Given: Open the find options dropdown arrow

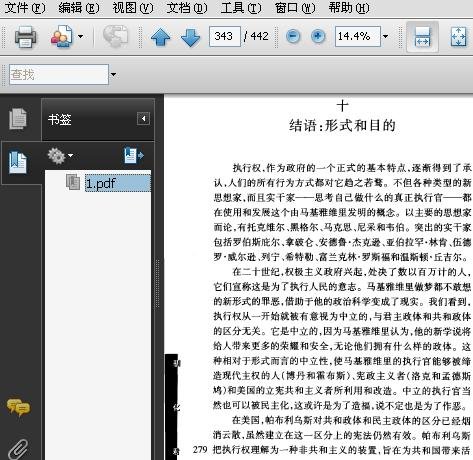Looking at the screenshot, I should coord(113,74).
